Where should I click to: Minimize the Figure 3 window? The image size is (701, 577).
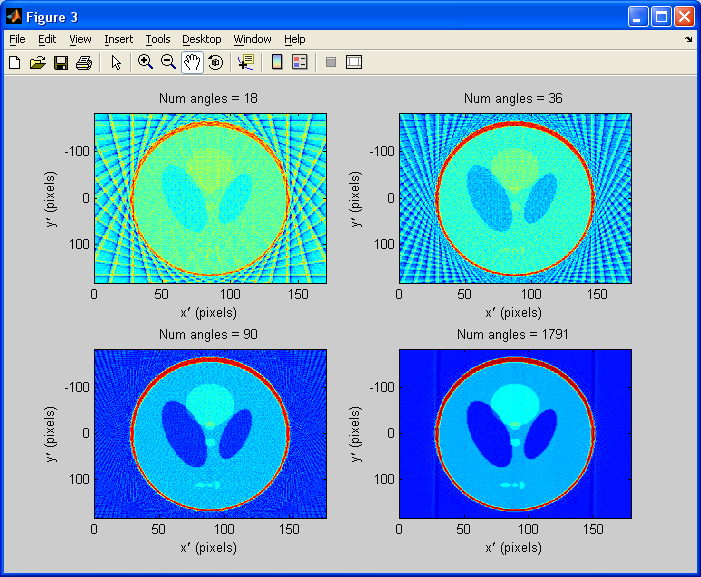click(638, 17)
